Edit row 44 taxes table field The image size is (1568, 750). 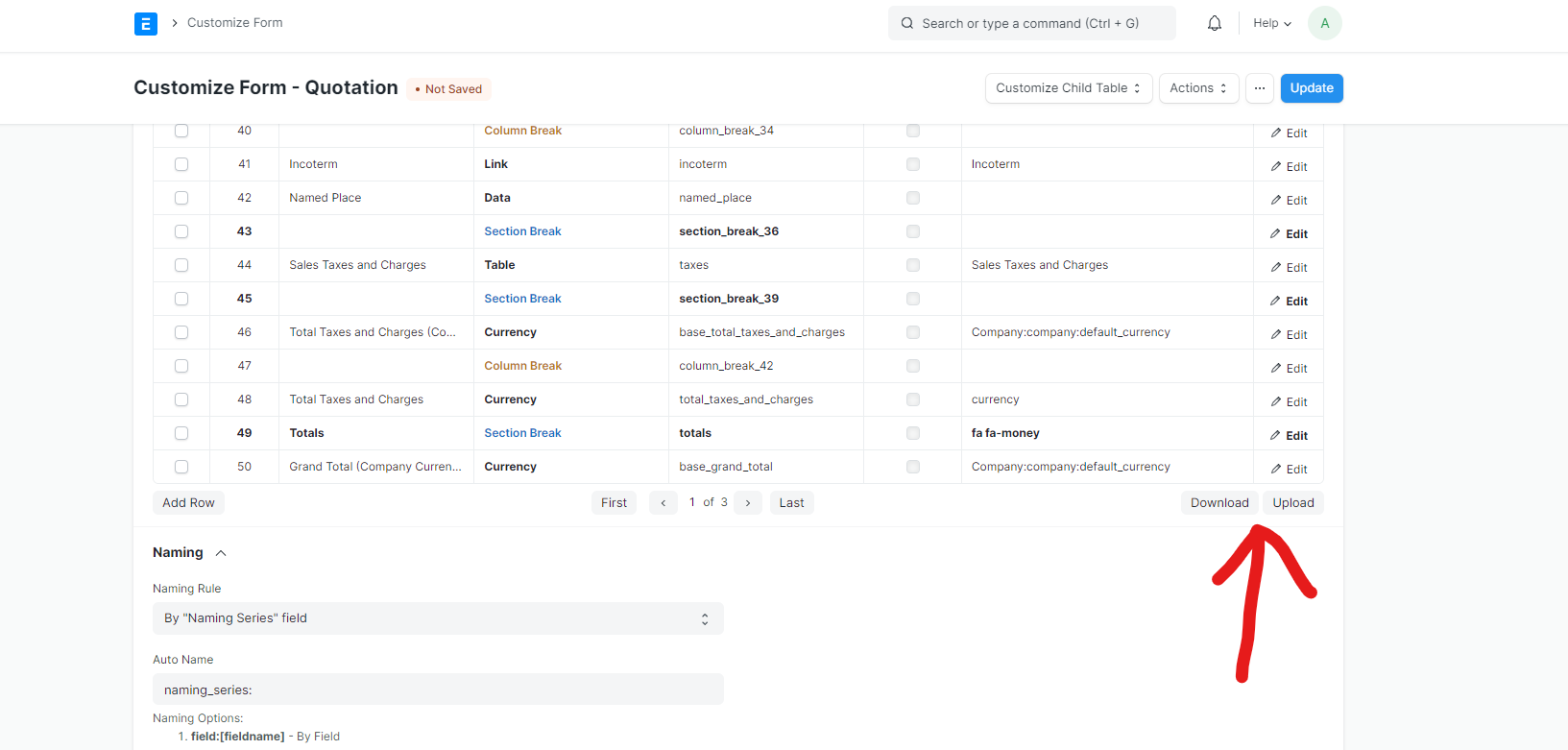pos(1289,268)
